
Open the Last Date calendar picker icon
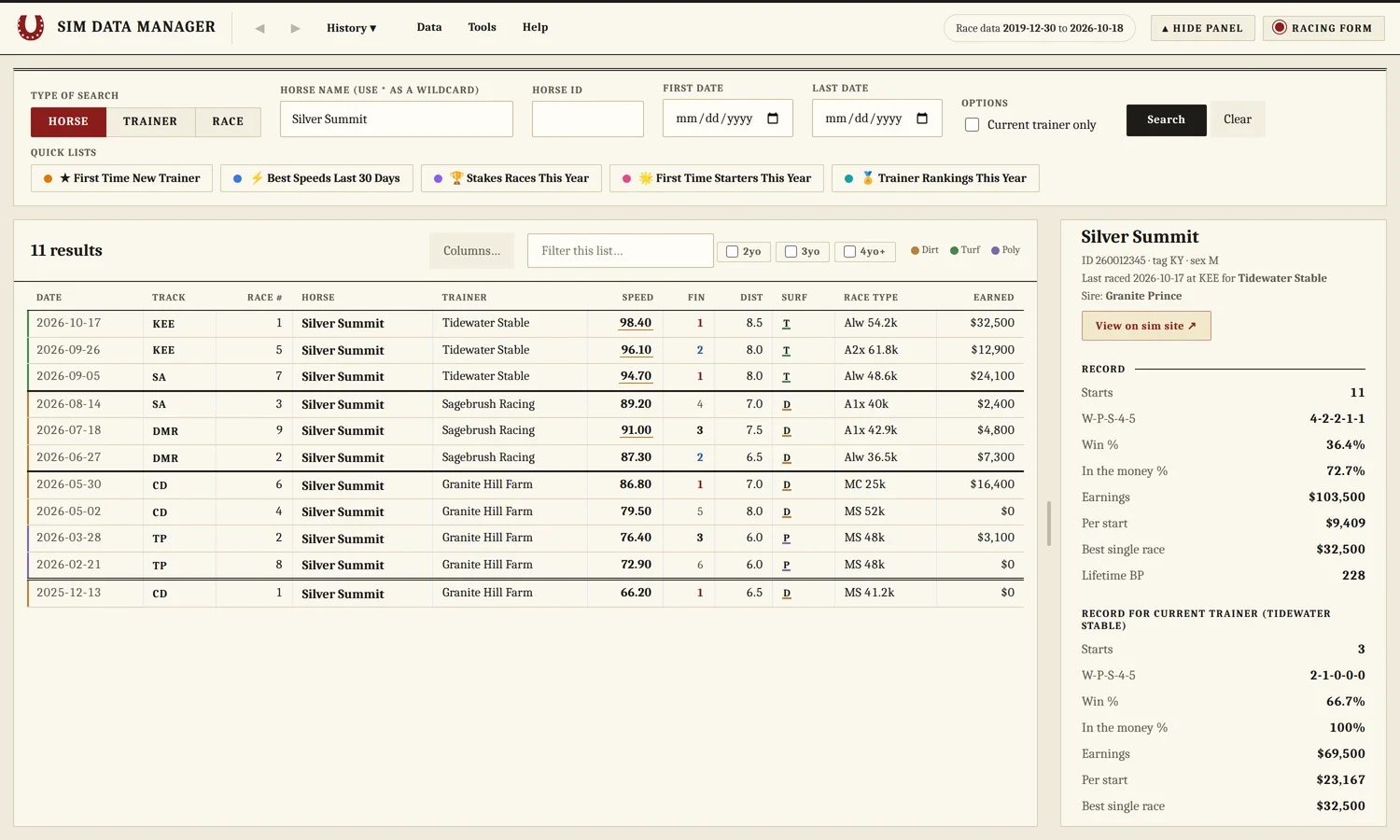[x=922, y=119]
